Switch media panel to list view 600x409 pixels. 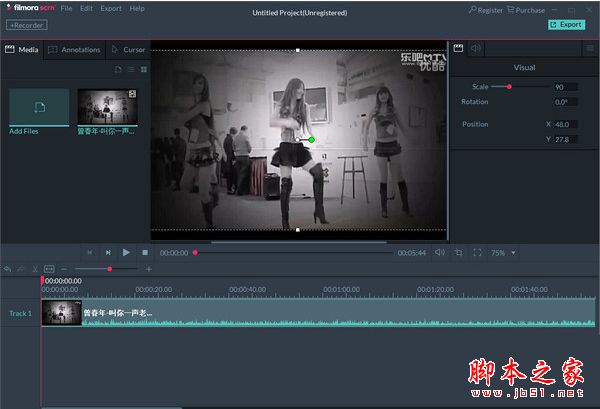[131, 69]
